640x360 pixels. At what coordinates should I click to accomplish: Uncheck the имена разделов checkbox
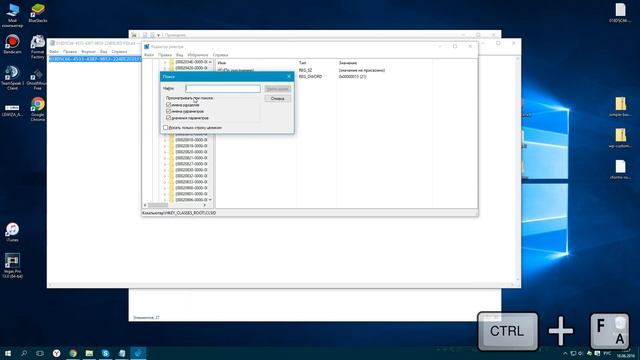click(x=169, y=105)
